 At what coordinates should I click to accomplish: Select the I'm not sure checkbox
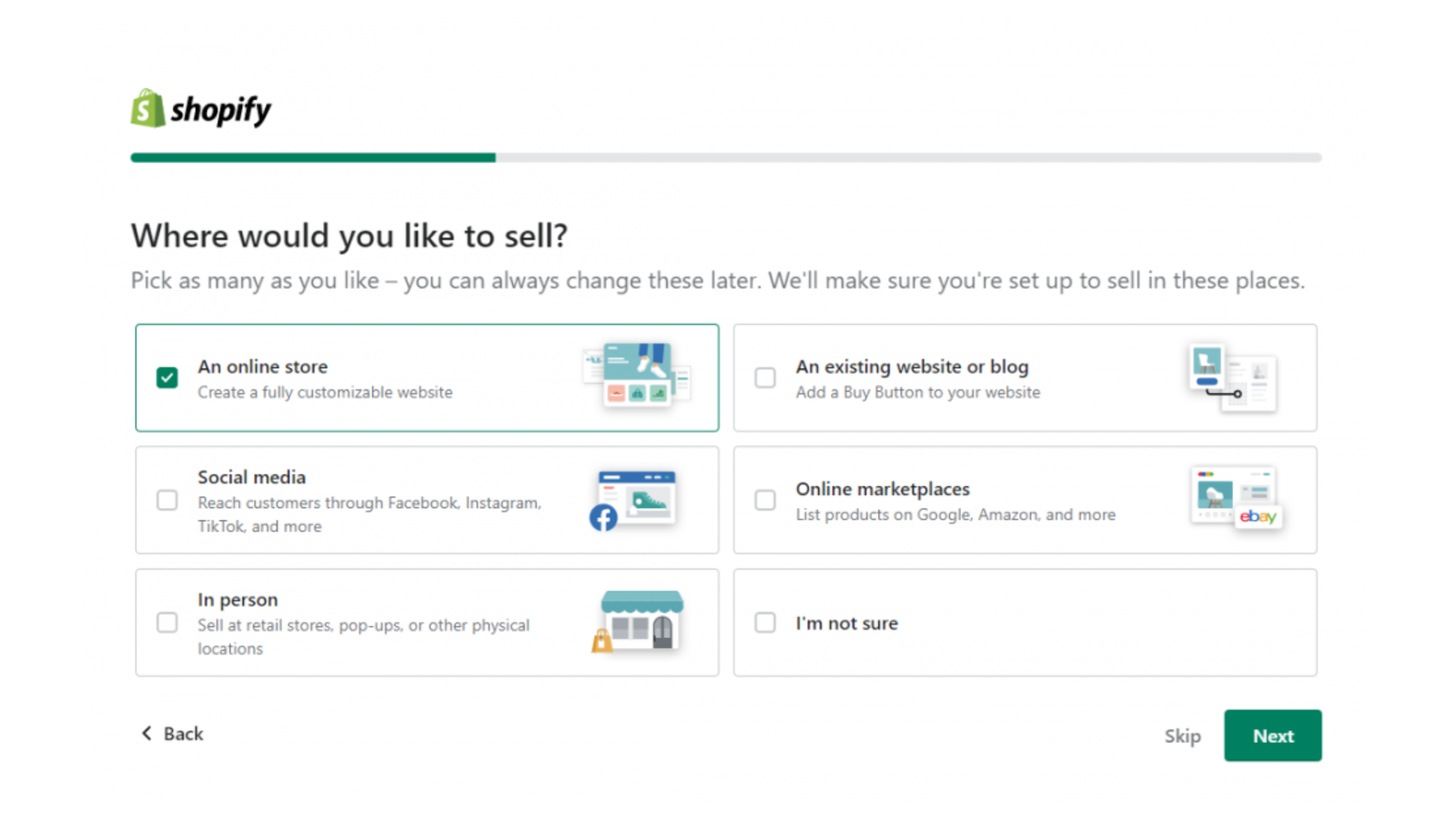coord(765,622)
